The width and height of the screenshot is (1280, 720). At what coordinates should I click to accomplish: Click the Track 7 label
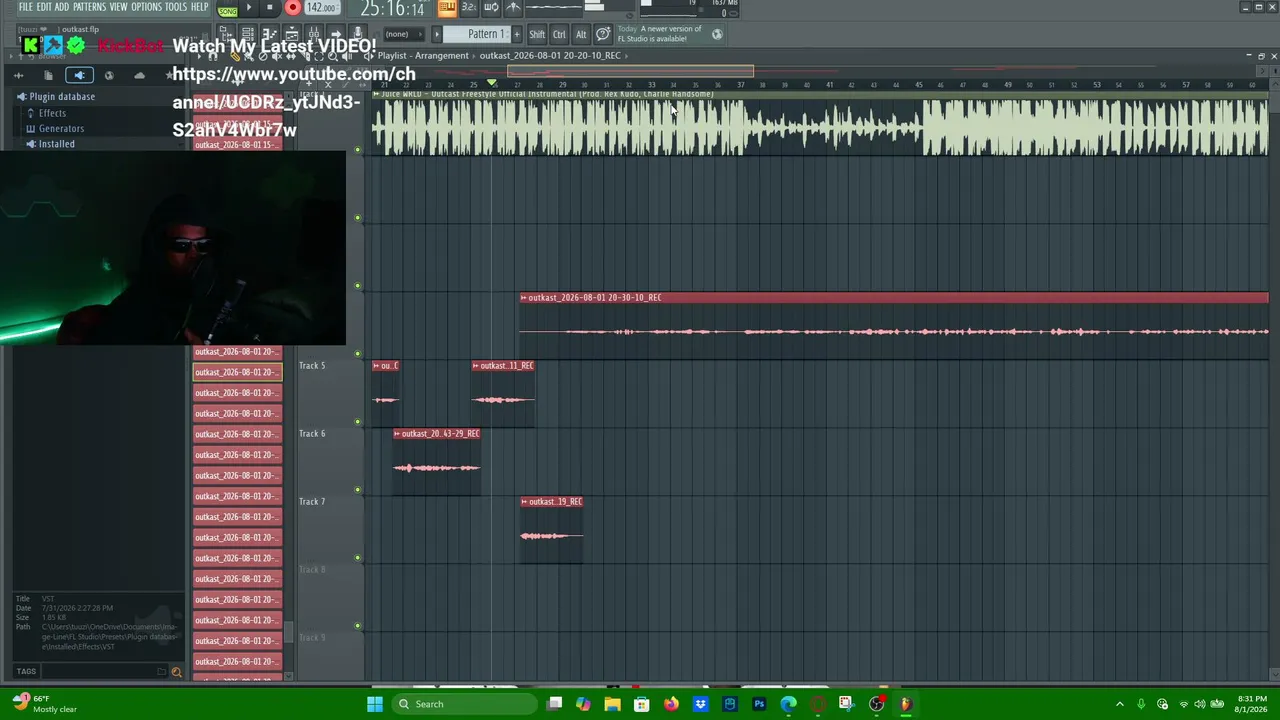pos(312,502)
